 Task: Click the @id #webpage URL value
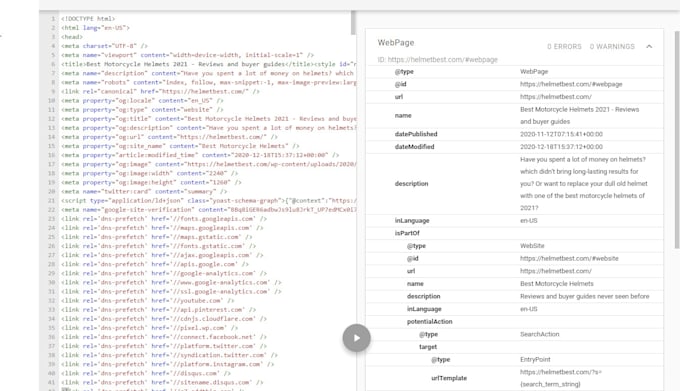(571, 84)
